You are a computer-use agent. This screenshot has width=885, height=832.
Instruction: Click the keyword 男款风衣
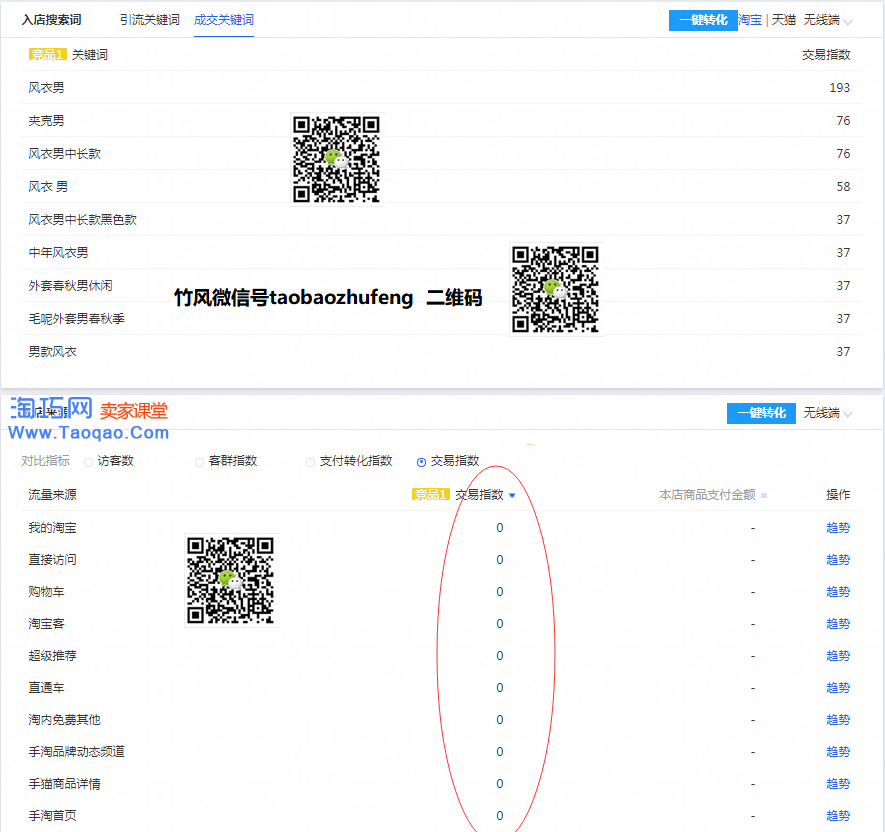pyautogui.click(x=52, y=352)
